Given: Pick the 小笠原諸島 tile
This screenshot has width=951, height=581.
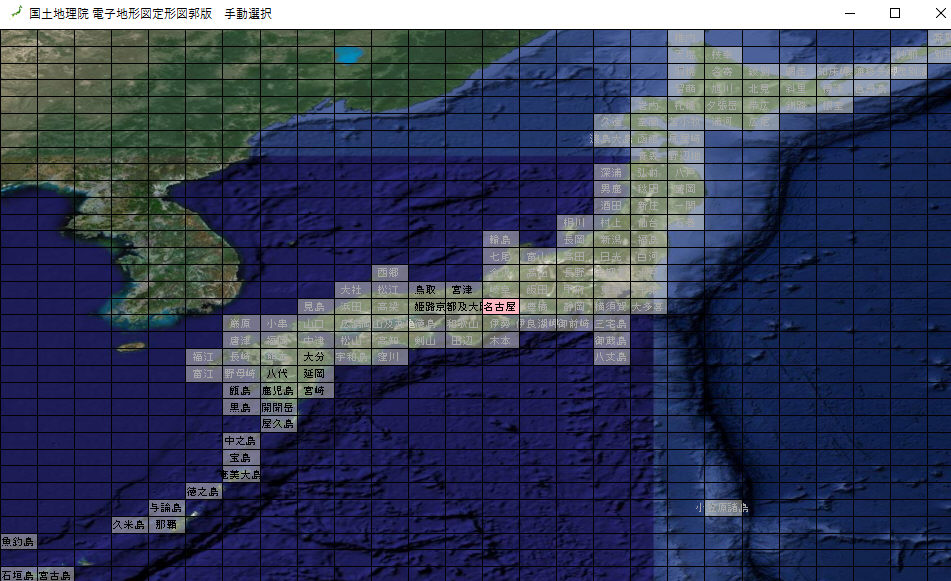Looking at the screenshot, I should pyautogui.click(x=722, y=508).
